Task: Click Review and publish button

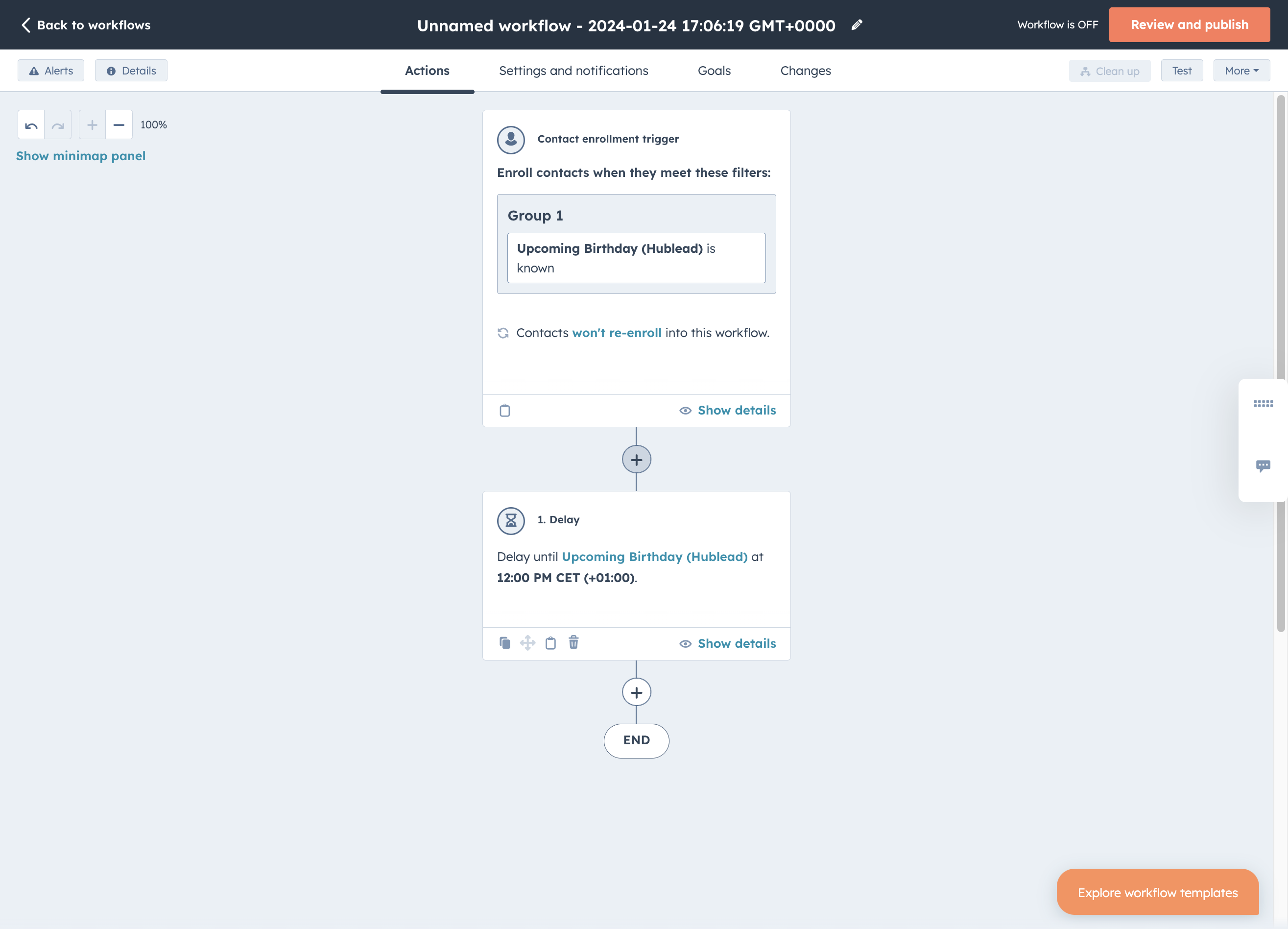Action: (x=1189, y=24)
